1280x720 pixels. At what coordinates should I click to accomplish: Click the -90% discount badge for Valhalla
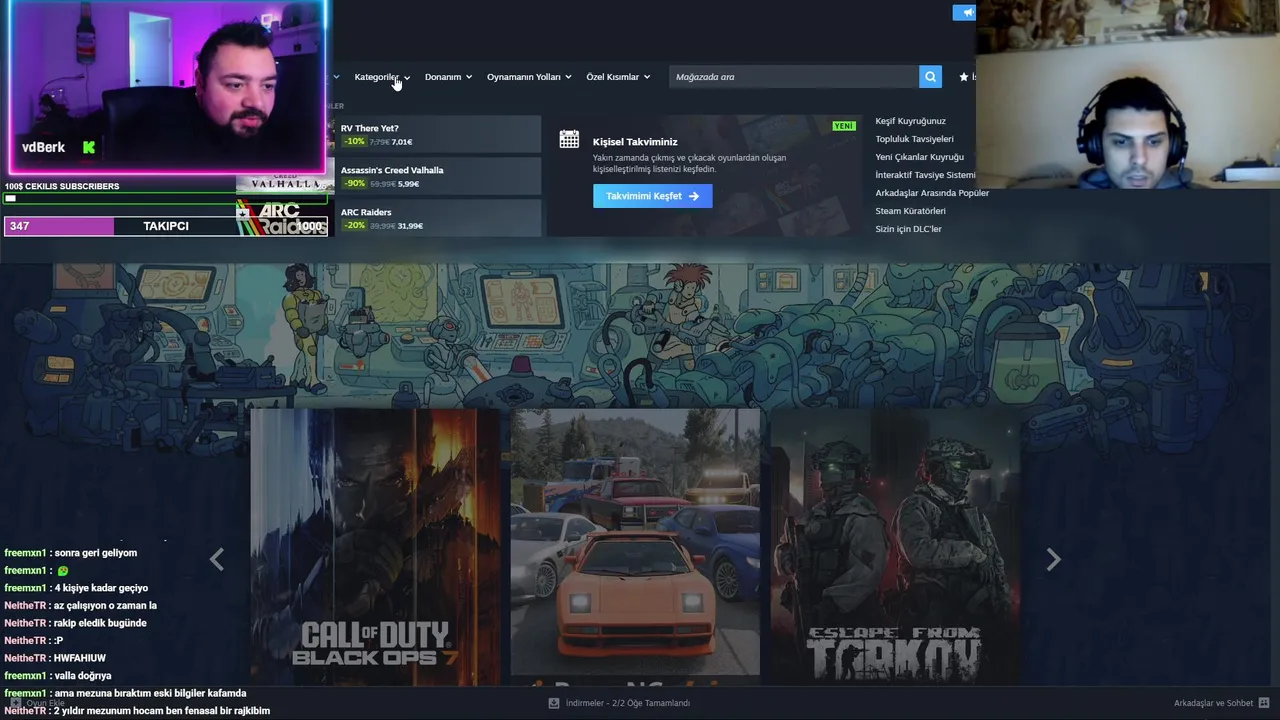click(354, 184)
